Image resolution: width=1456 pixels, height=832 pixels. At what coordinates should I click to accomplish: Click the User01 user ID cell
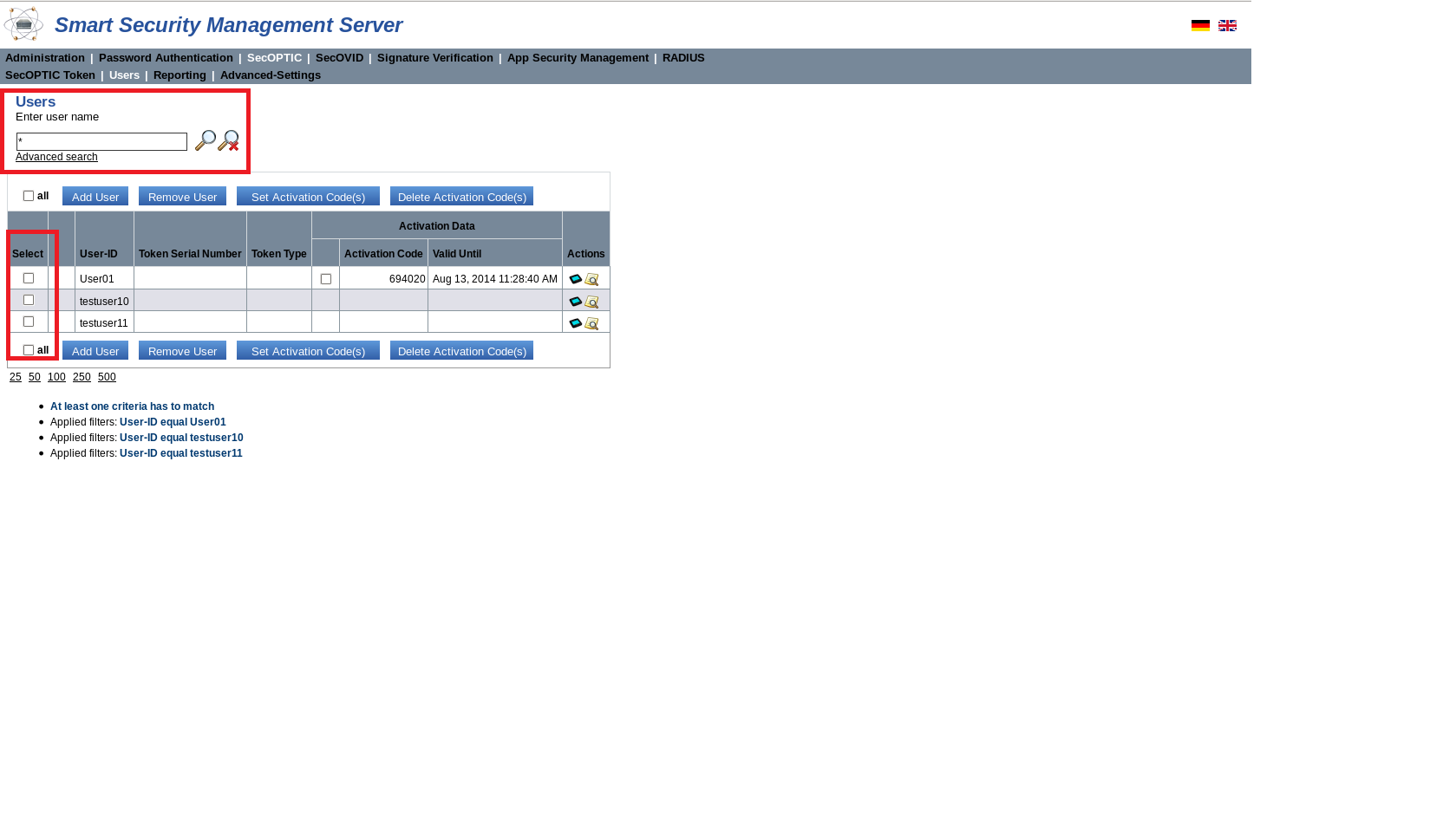click(97, 279)
